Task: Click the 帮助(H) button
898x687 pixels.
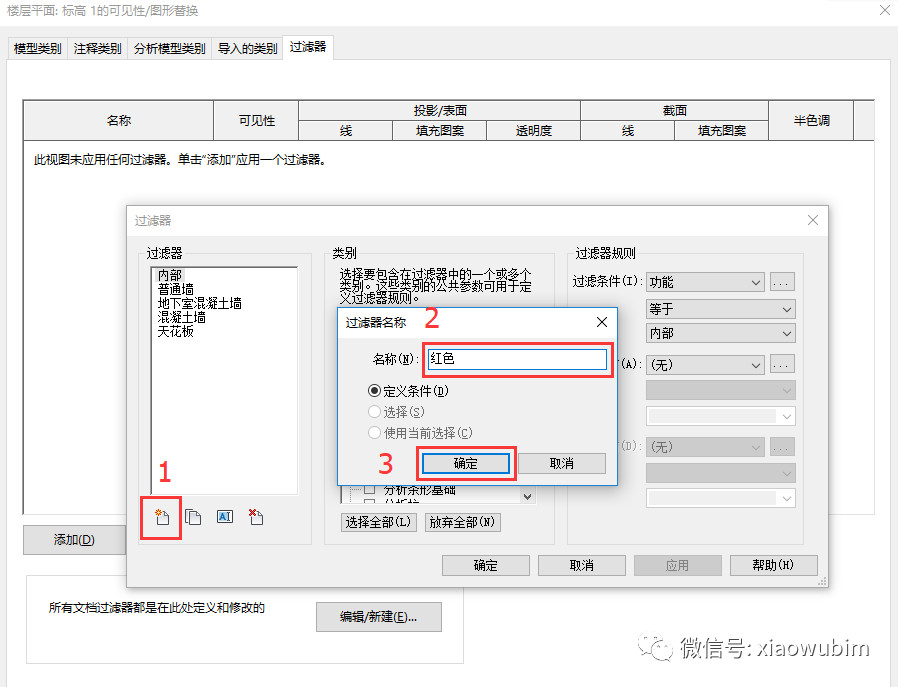Action: [774, 565]
